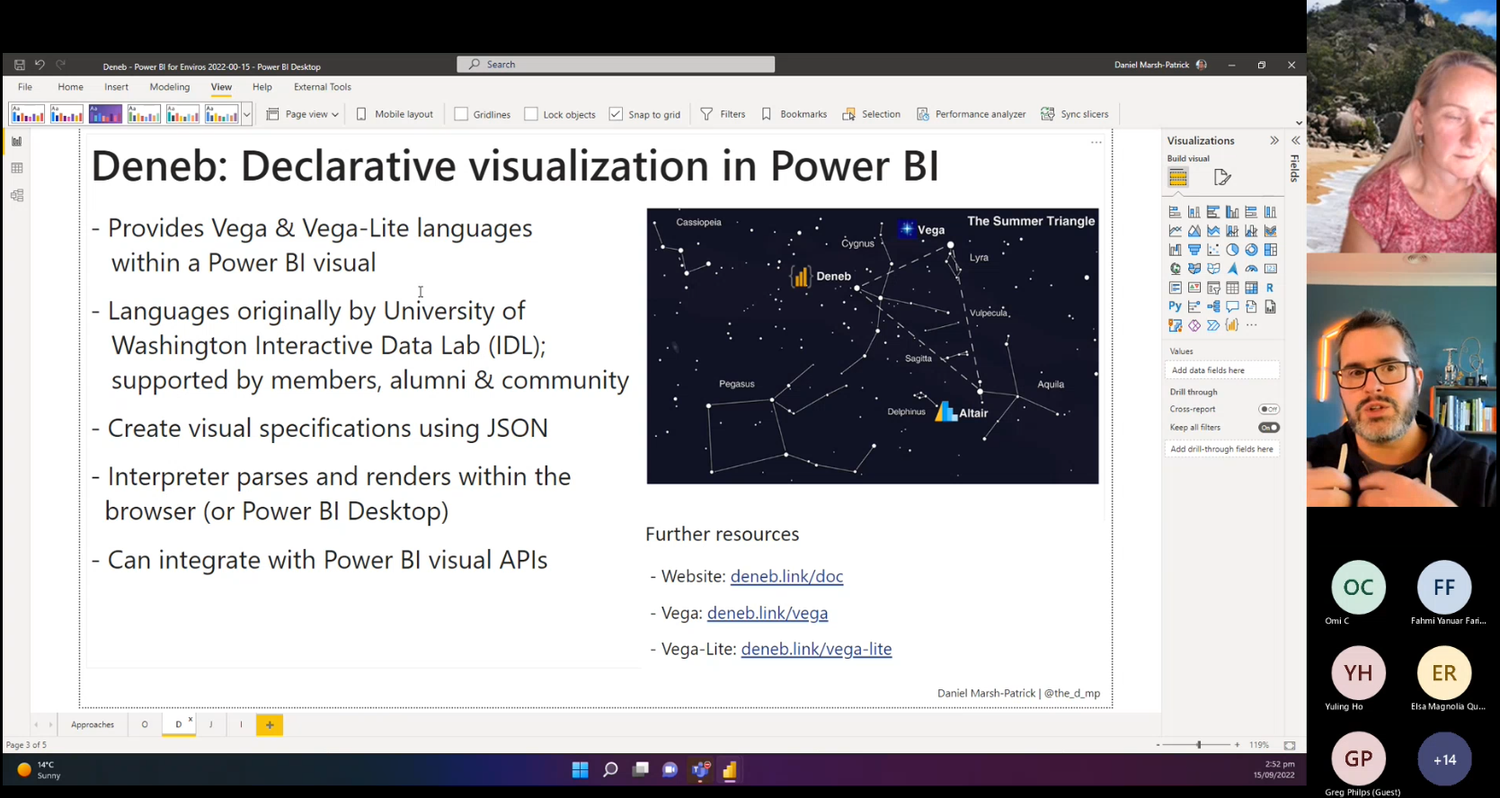This screenshot has height=798, width=1500.
Task: Select the R script visual
Action: [x=1270, y=287]
